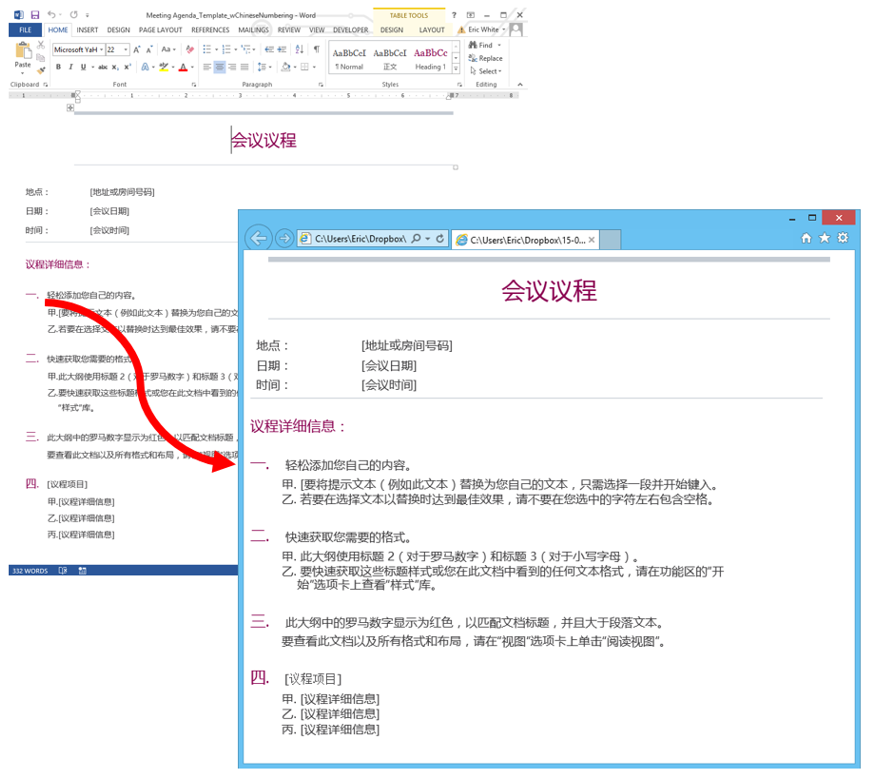This screenshot has width=872, height=778.
Task: Click the browser Favorites star icon
Action: coord(824,238)
